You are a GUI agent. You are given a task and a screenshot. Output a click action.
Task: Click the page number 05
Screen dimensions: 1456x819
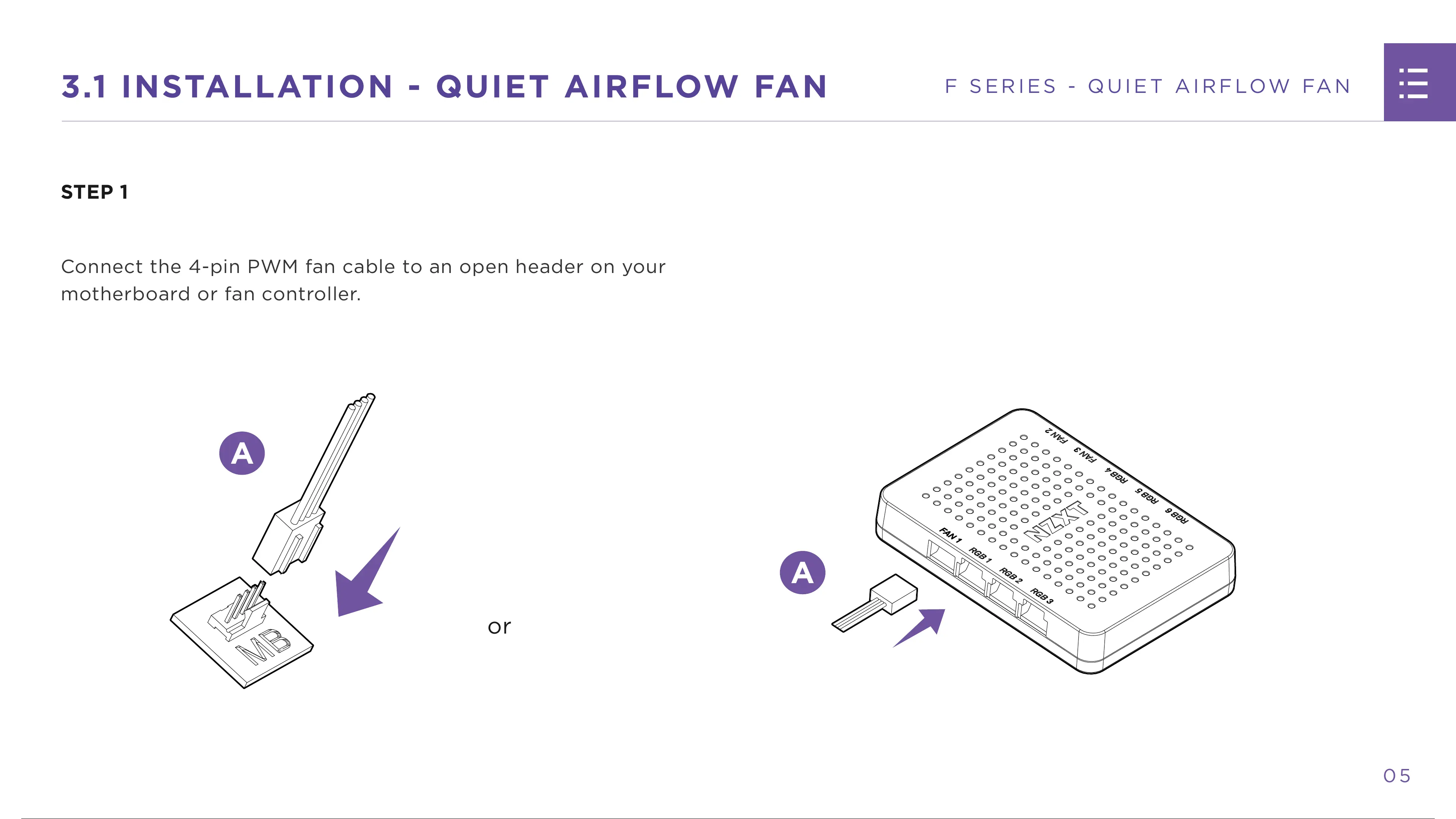pyautogui.click(x=1396, y=775)
